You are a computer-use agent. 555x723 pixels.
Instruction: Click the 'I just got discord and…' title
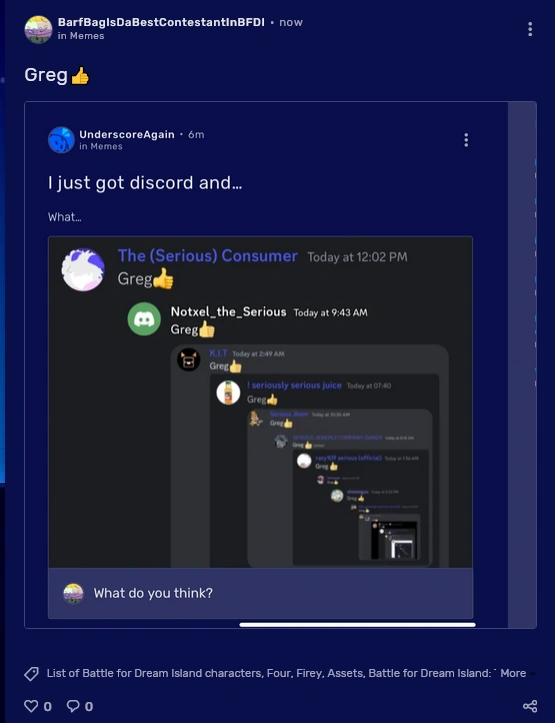point(145,183)
